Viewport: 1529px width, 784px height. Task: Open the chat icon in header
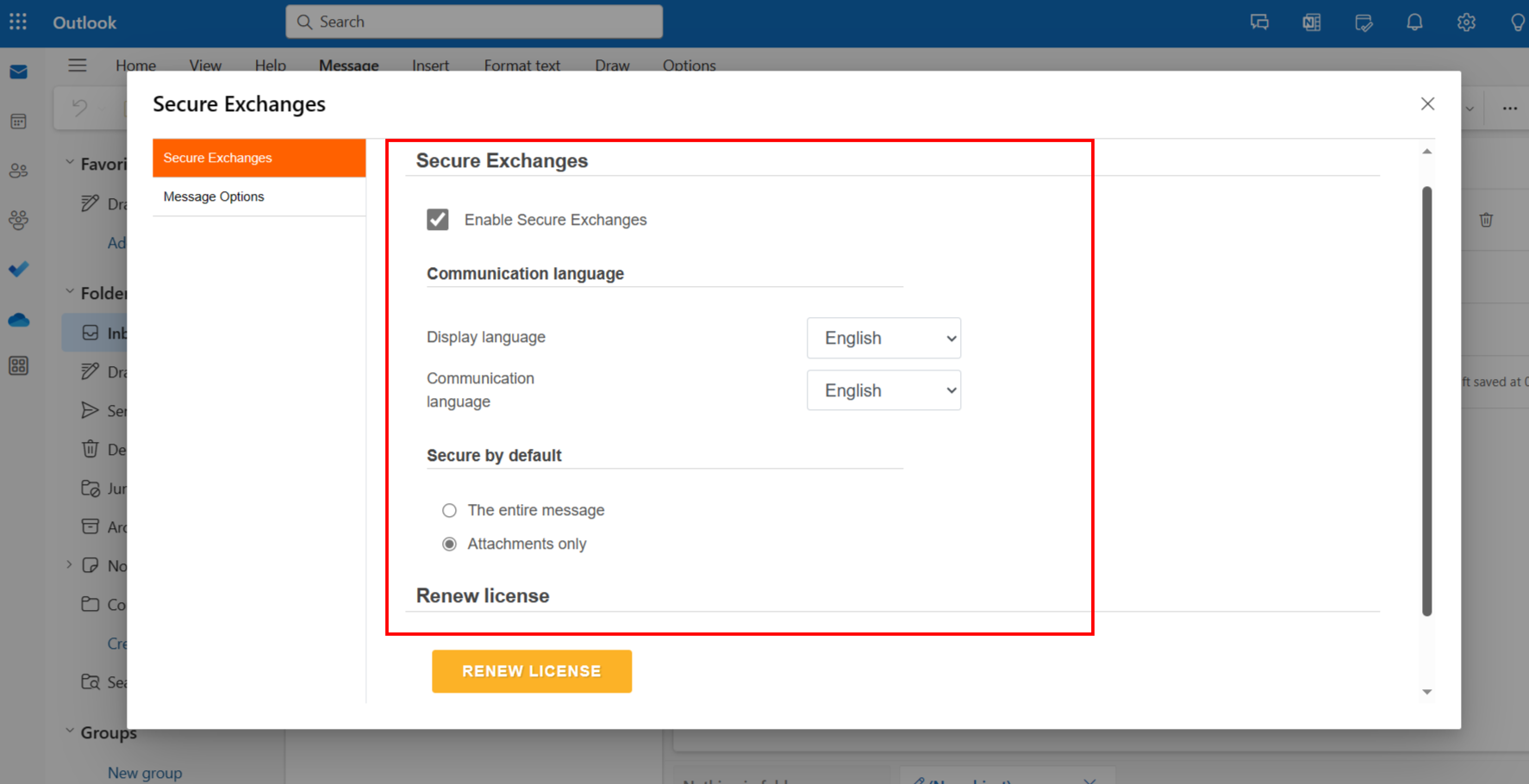(1259, 22)
